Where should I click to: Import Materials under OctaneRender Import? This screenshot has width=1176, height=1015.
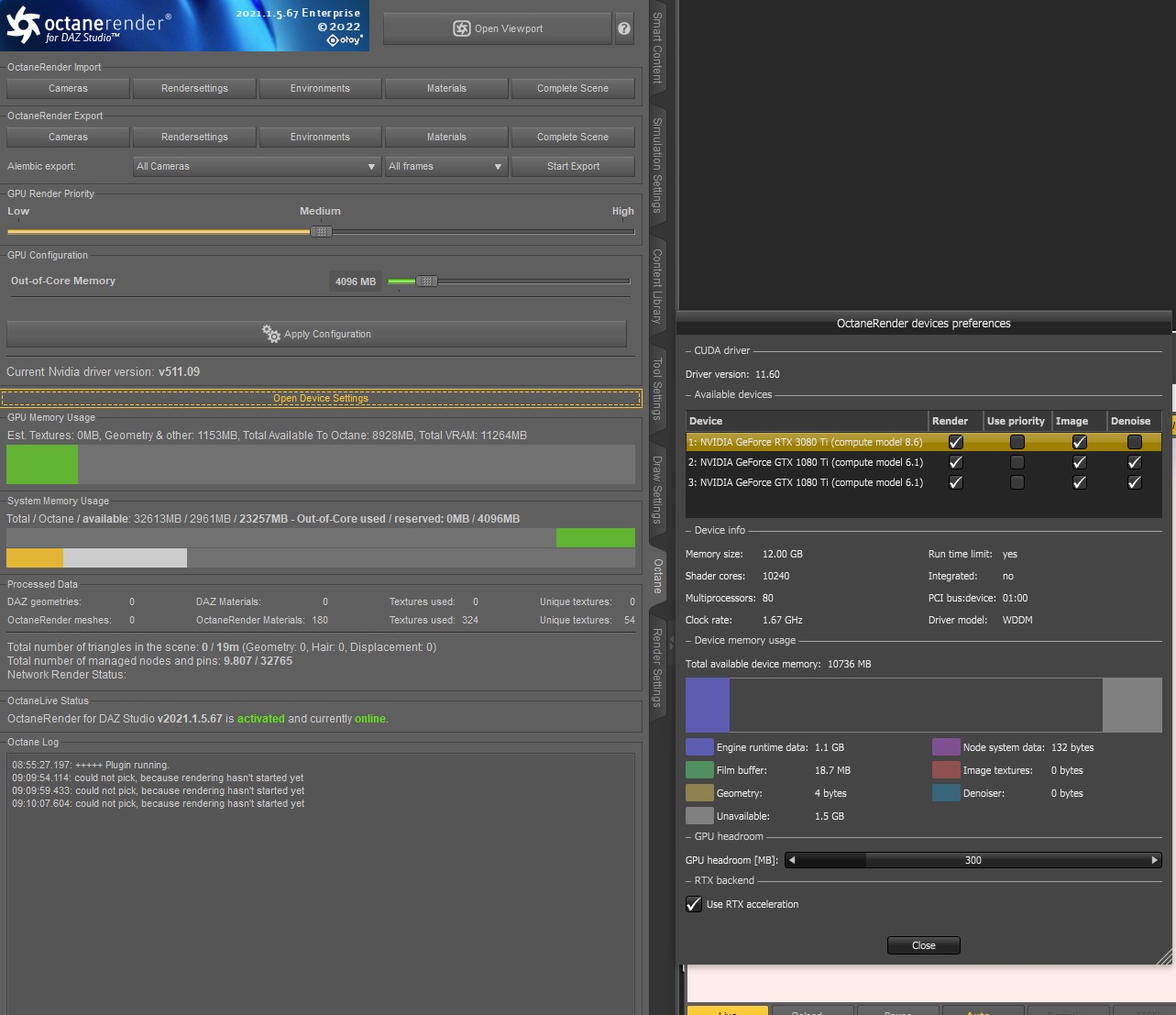pyautogui.click(x=446, y=88)
